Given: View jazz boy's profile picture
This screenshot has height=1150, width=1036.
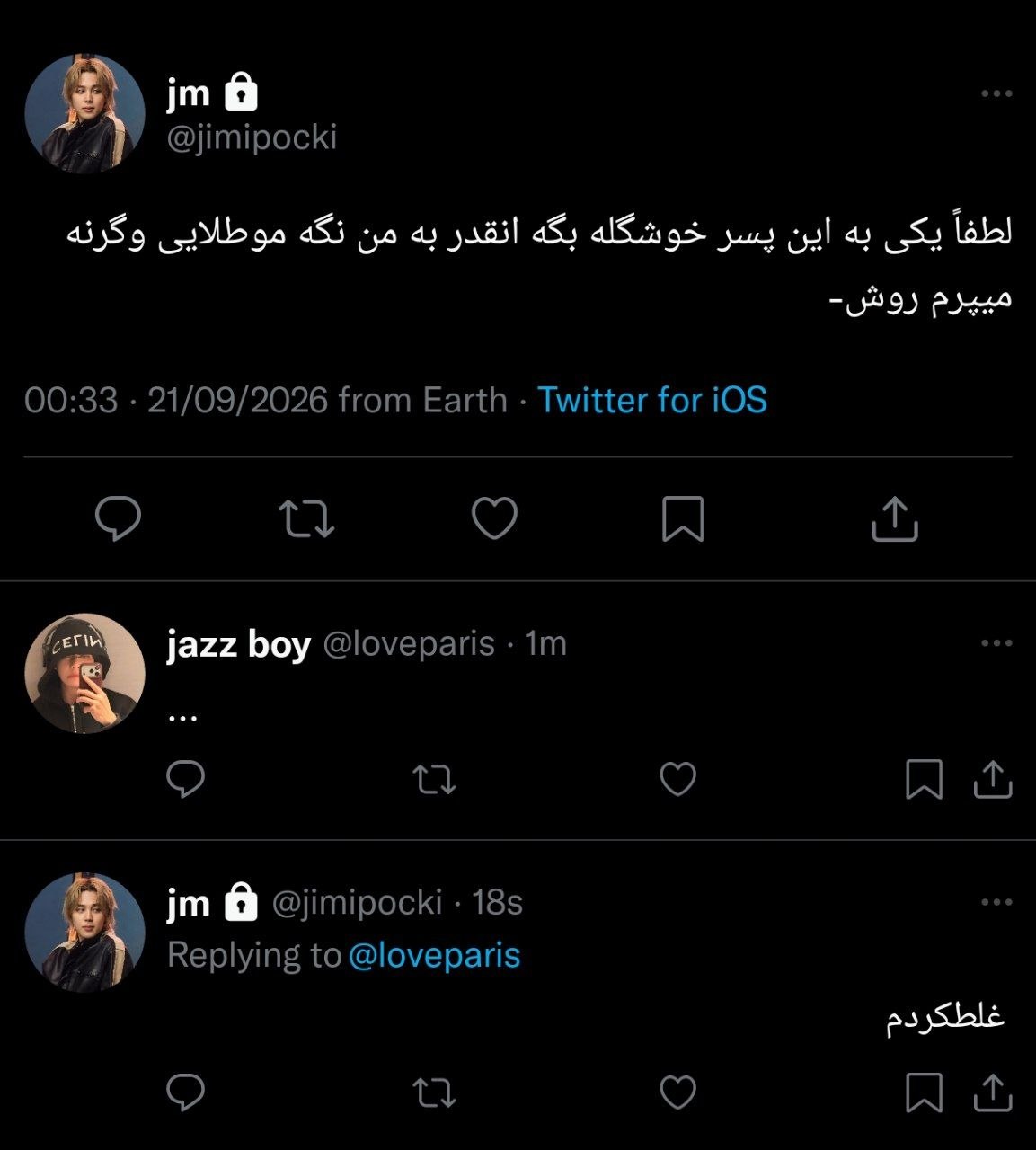Looking at the screenshot, I should (84, 674).
